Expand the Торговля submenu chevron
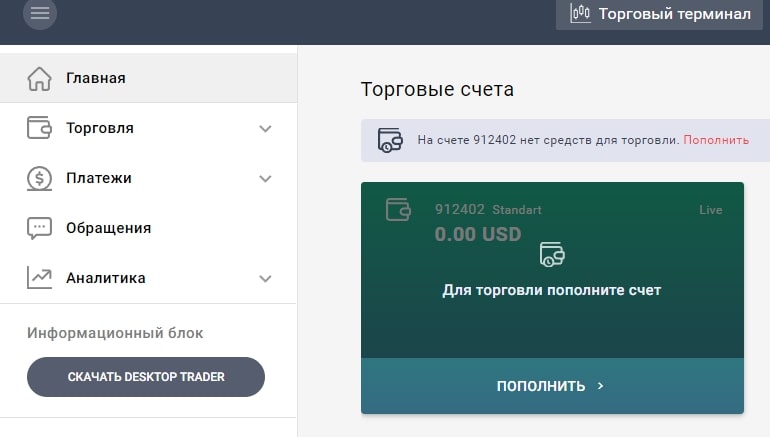 265,128
